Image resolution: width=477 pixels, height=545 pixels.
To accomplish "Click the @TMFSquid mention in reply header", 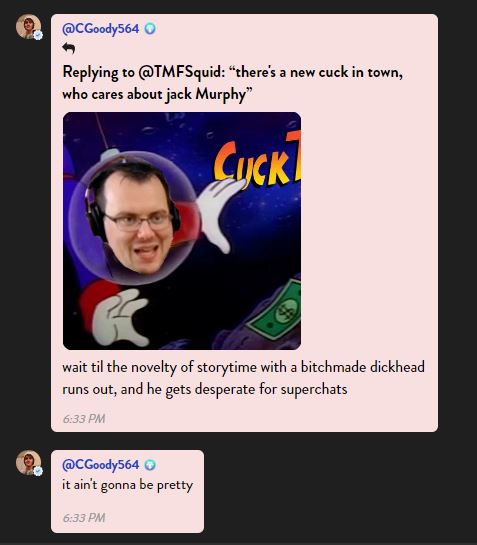I will pyautogui.click(x=179, y=72).
